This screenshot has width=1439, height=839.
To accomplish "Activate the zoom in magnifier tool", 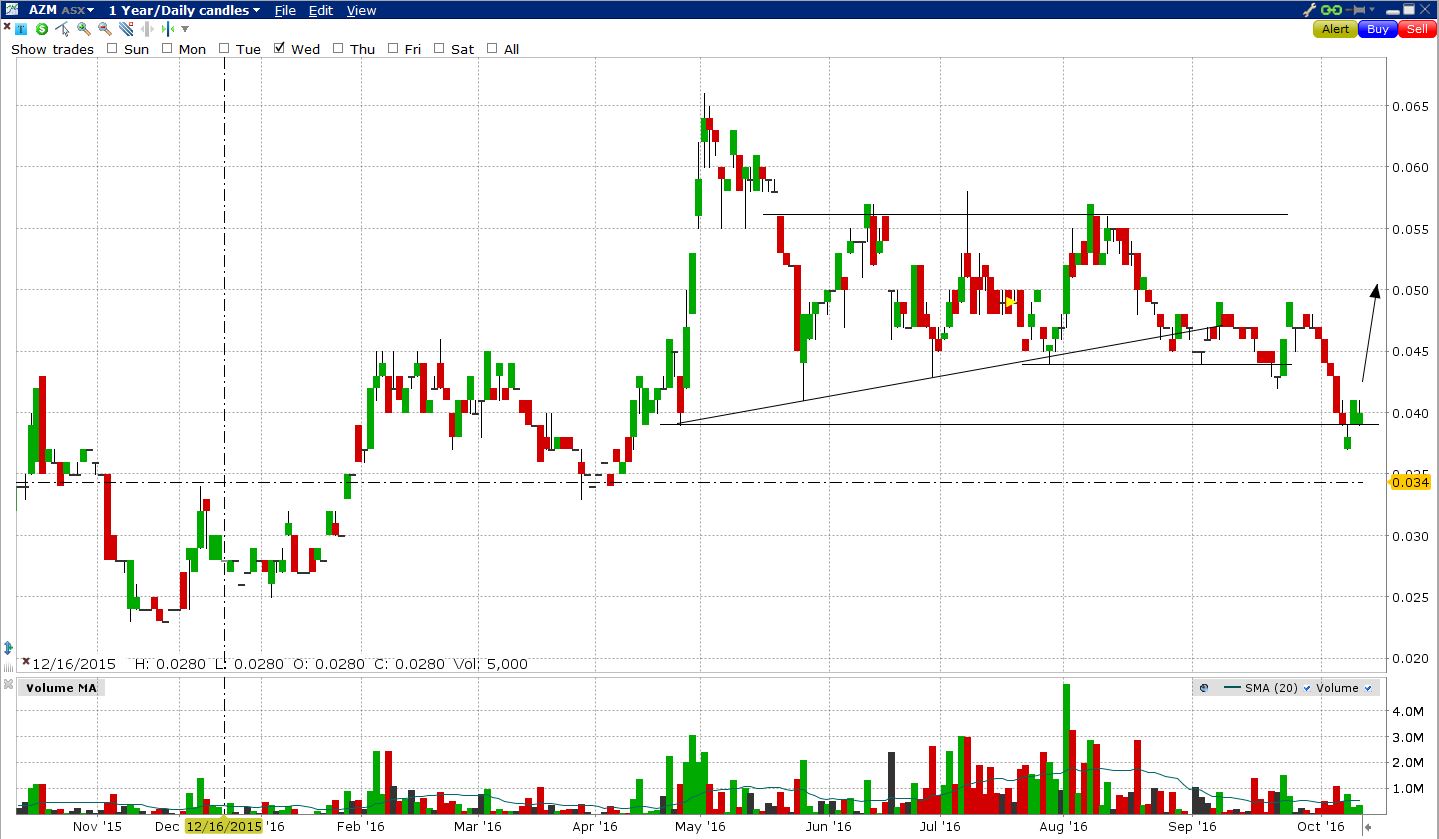I will pyautogui.click(x=84, y=29).
